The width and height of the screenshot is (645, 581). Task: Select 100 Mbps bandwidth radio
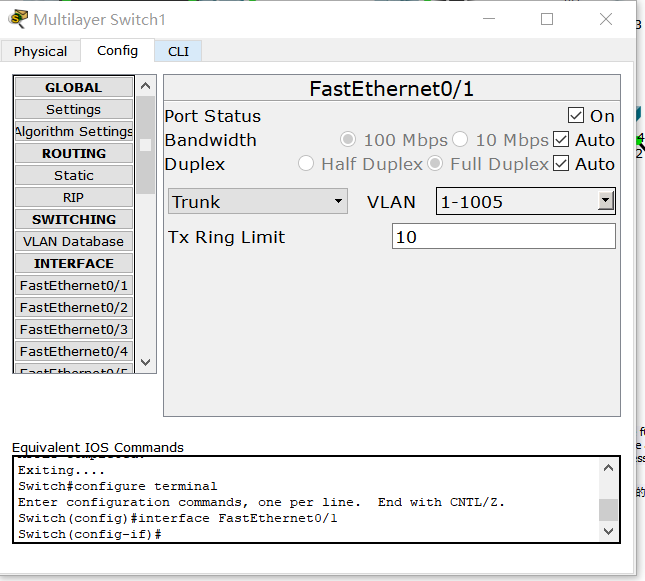click(x=348, y=139)
